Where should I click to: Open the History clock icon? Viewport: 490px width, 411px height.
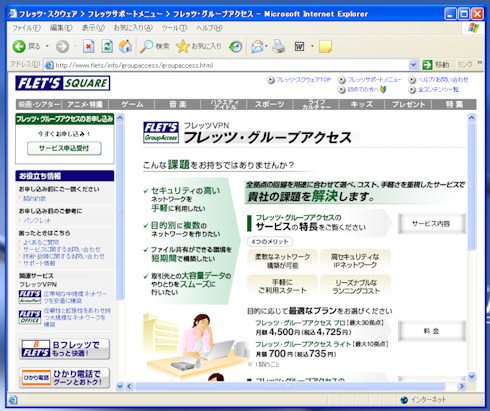pos(236,46)
